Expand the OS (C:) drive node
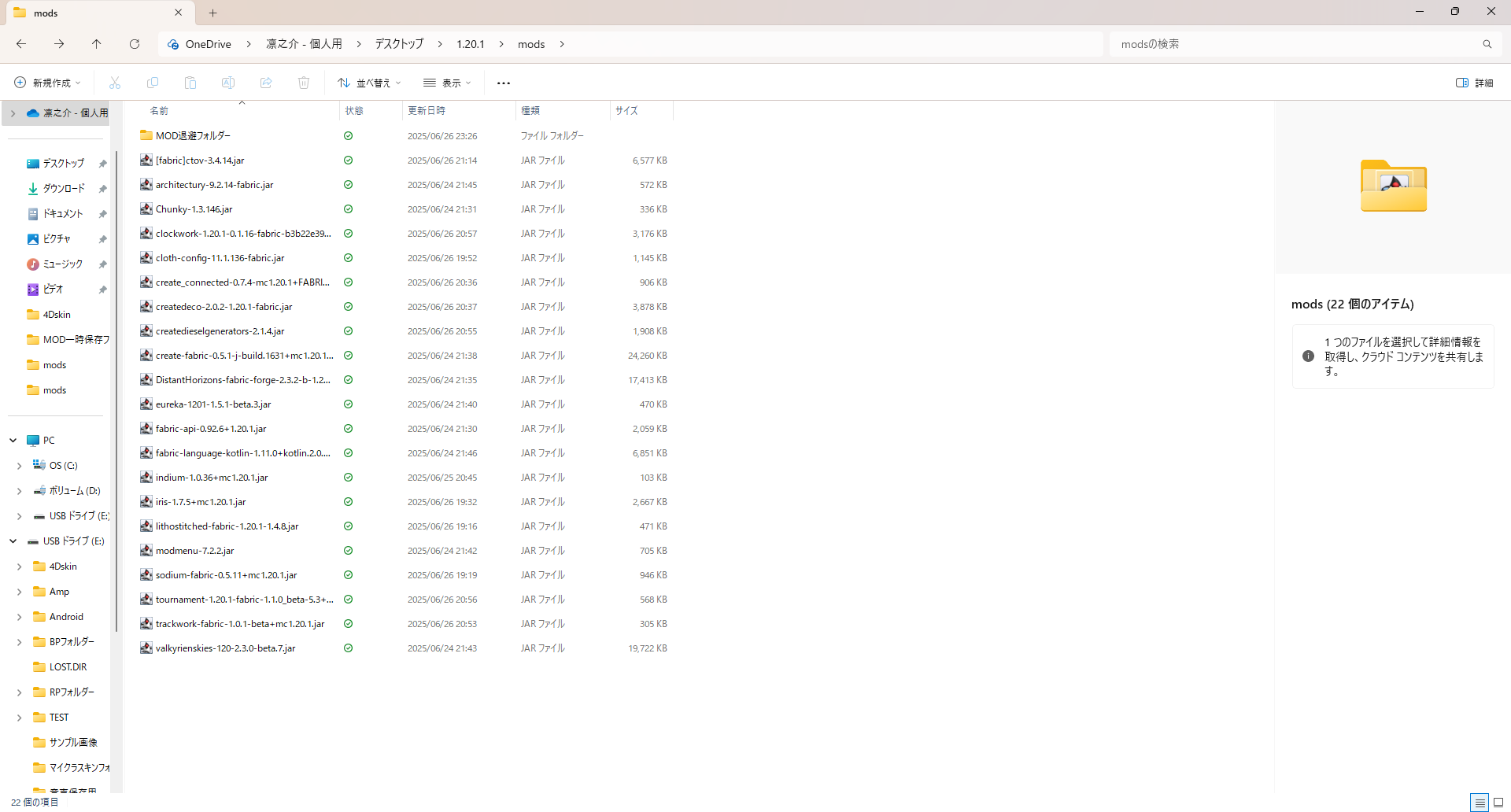Viewport: 1511px width, 812px height. coord(20,466)
